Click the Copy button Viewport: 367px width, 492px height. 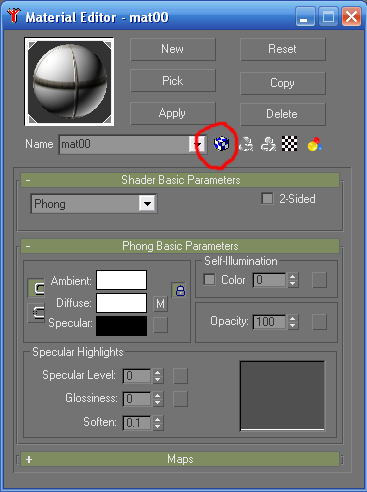pos(283,83)
